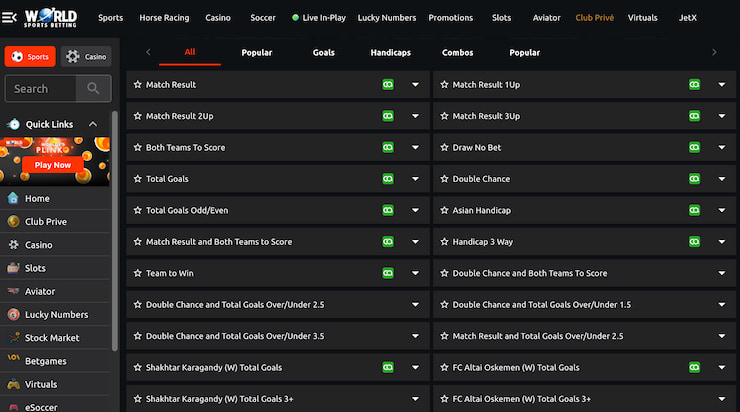Star the Both Teams To Score market
The width and height of the screenshot is (740, 412).
click(137, 147)
